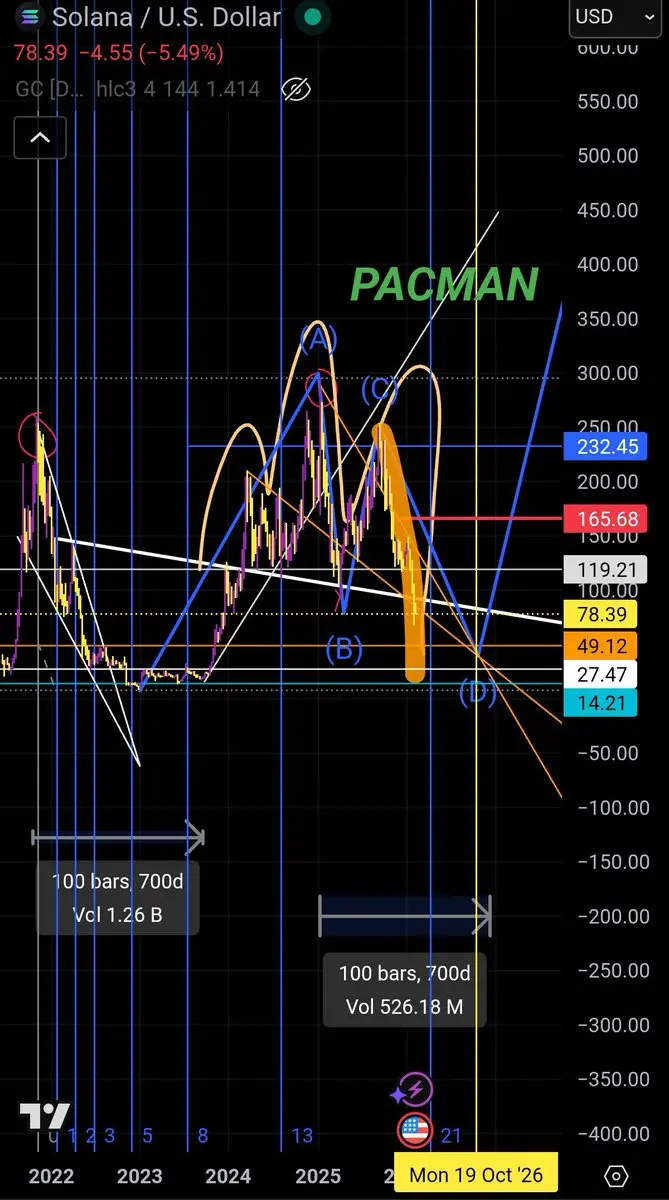Click the Fibonacci time zone label 5
This screenshot has width=669, height=1200.
(148, 1135)
